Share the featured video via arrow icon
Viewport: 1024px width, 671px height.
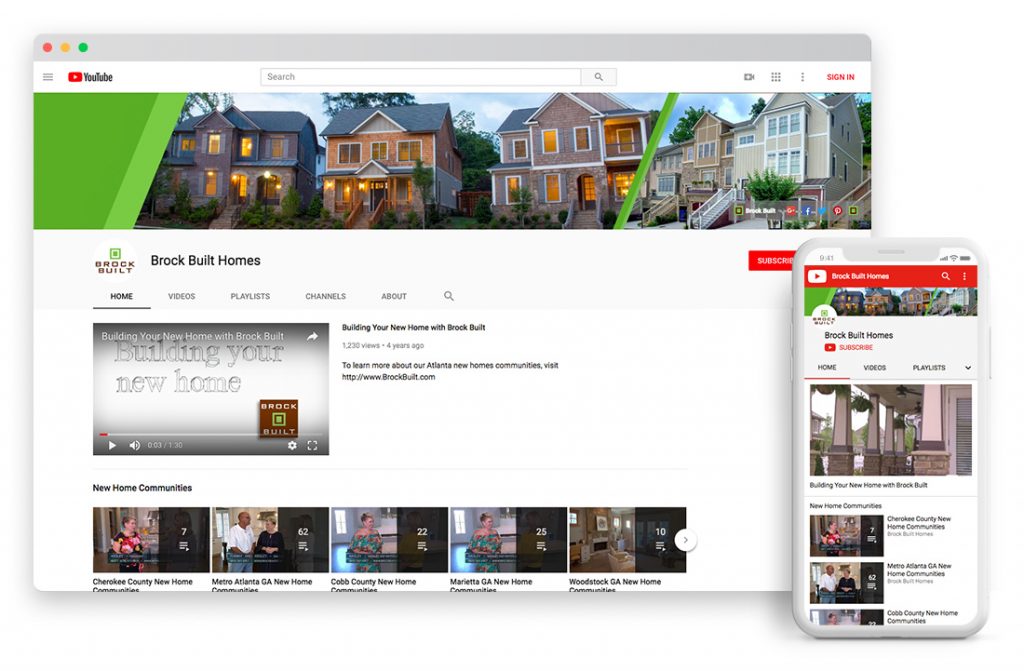coord(312,336)
